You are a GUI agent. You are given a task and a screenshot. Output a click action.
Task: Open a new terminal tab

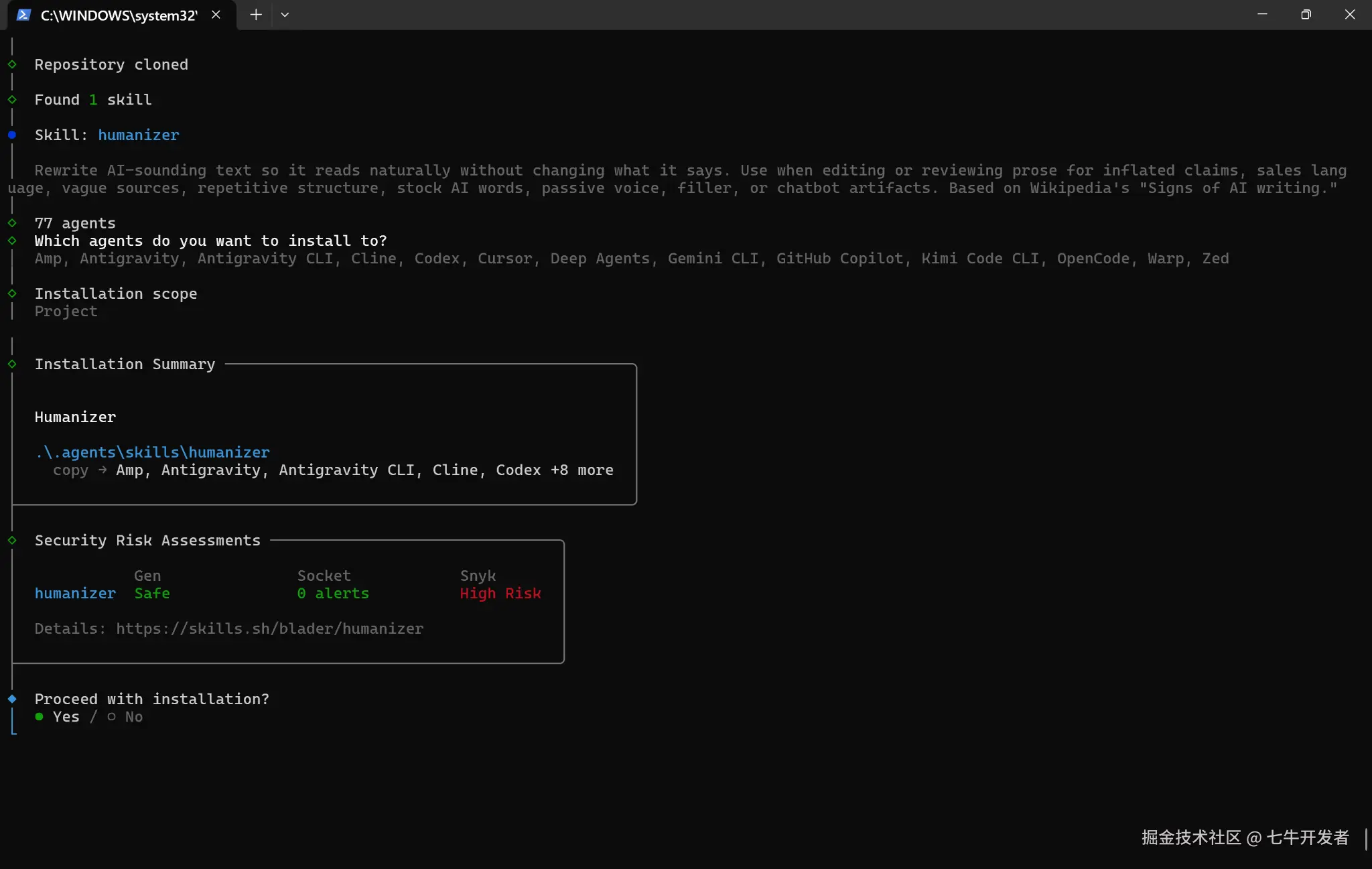point(256,15)
